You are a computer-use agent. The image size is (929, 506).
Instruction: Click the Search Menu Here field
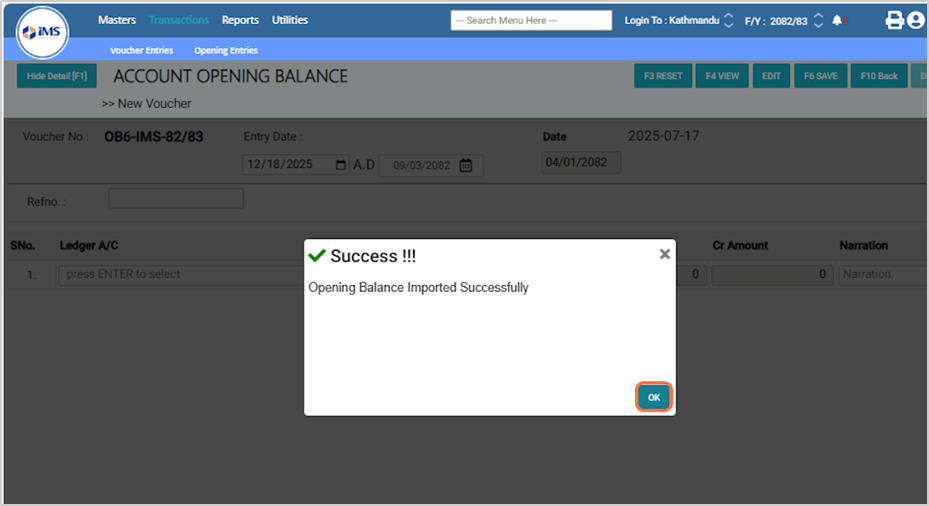[531, 21]
